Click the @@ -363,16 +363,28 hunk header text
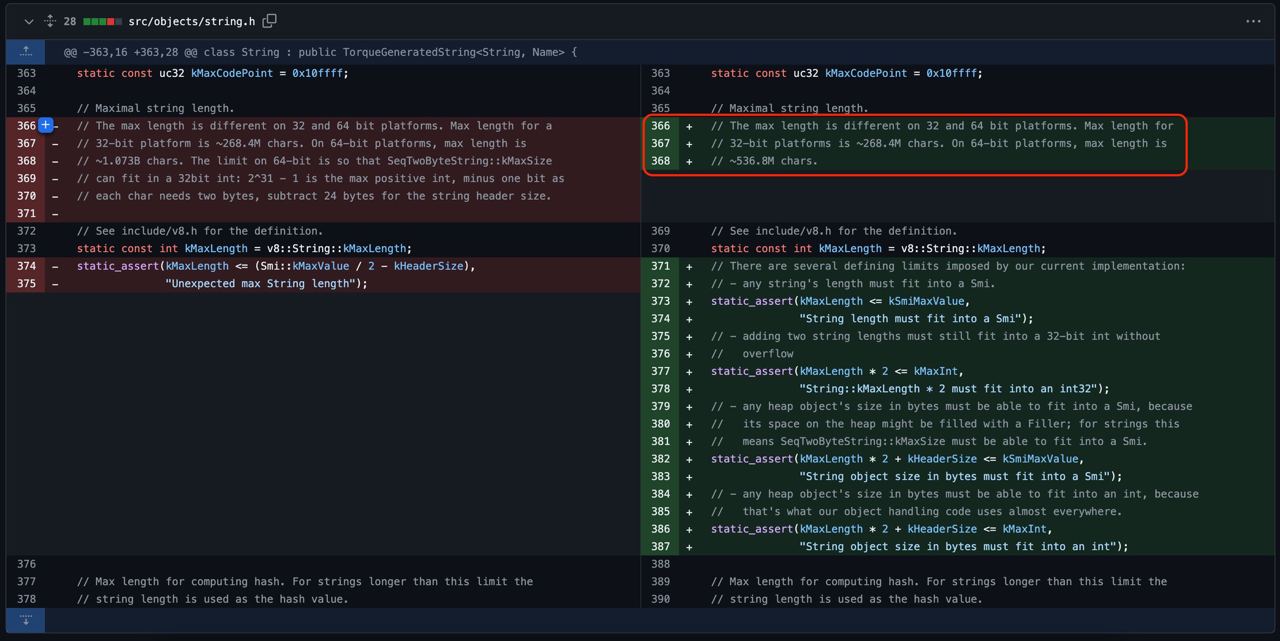 pyautogui.click(x=320, y=52)
